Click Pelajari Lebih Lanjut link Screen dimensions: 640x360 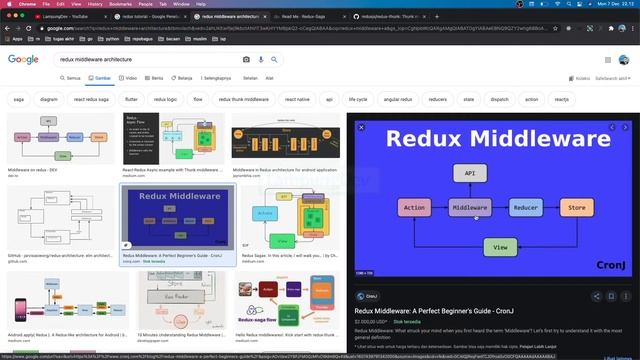pos(538,347)
